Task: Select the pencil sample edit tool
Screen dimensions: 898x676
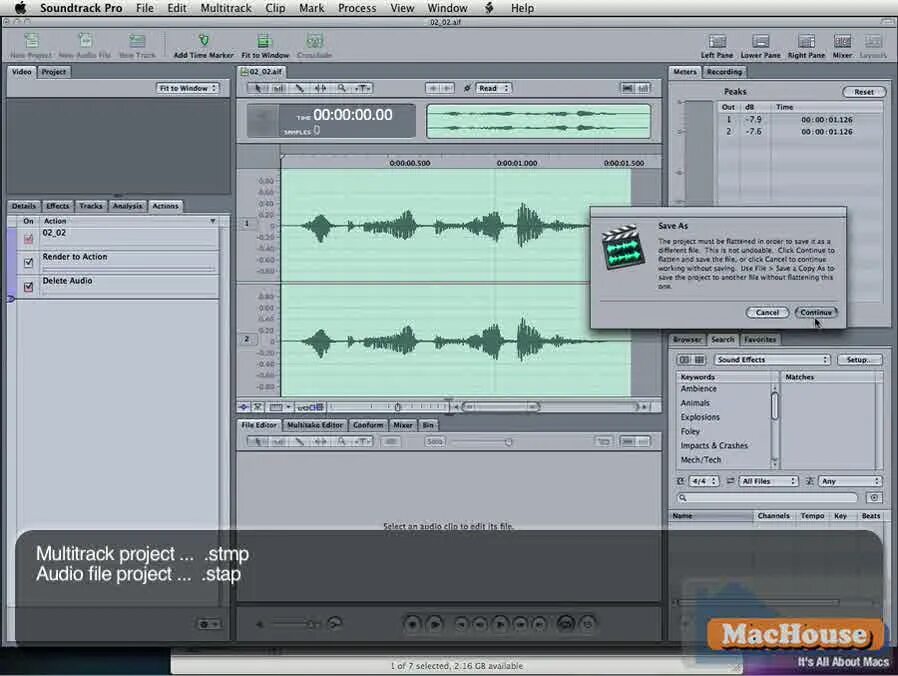Action: (300, 88)
